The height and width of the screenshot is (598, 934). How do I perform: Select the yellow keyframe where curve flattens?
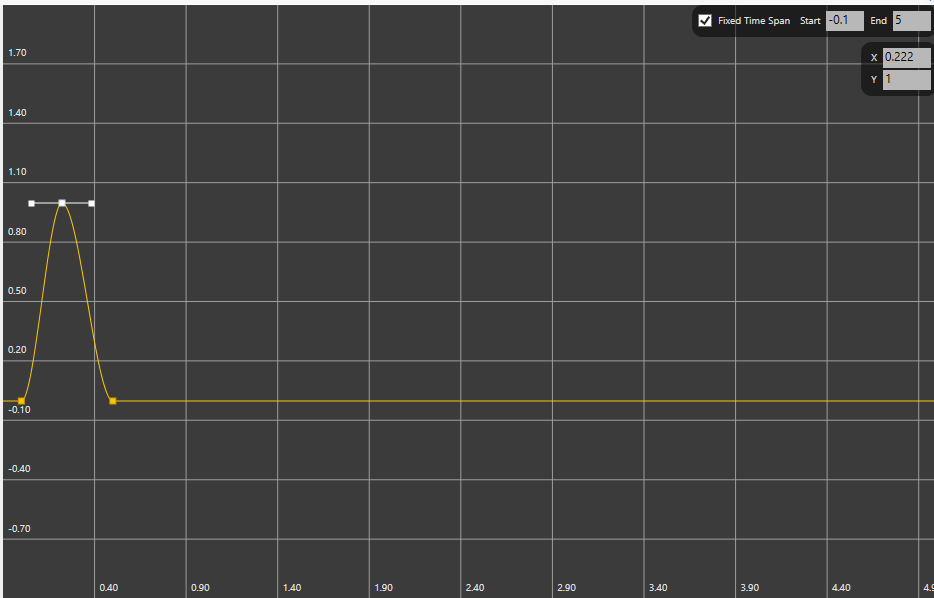click(x=113, y=401)
